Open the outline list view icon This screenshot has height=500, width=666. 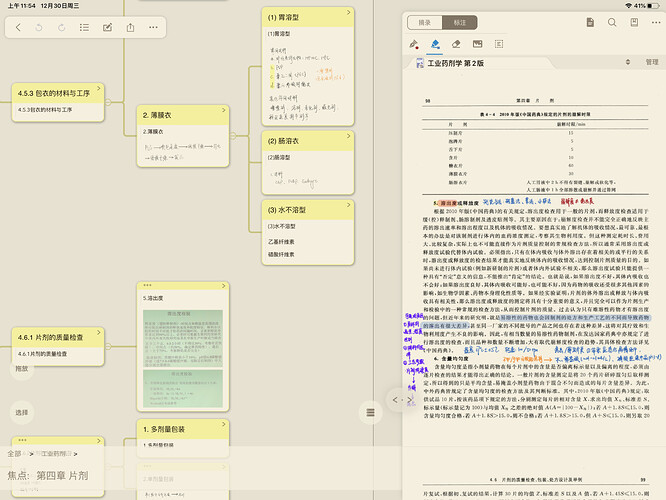pos(84,28)
